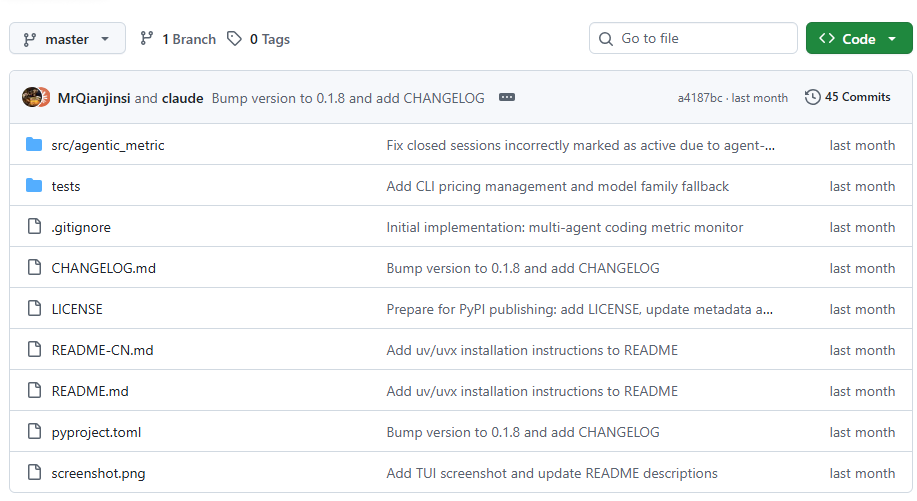Click the file icon for README.md
Screen dimensions: 917x501
35,390
